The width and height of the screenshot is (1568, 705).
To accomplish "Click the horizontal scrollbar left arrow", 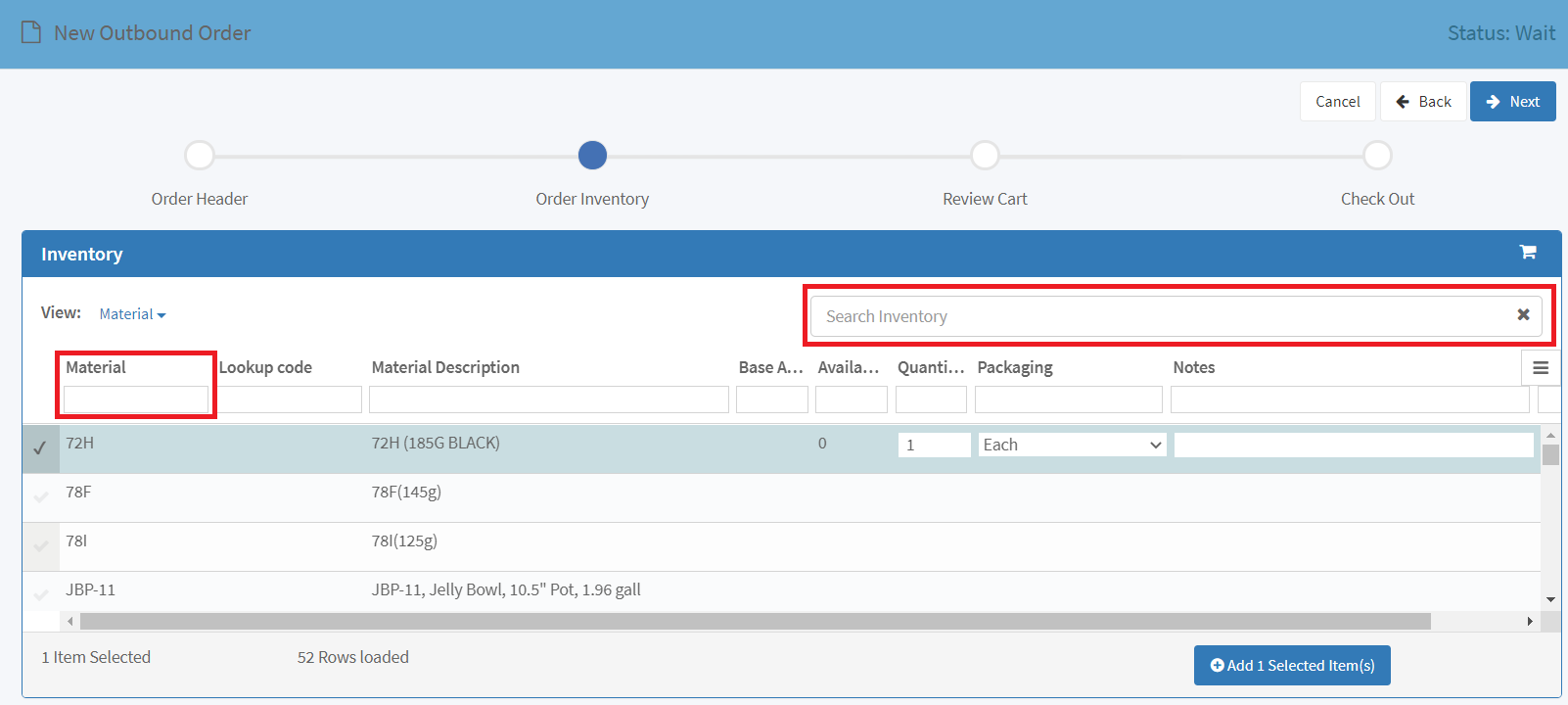I will 69,621.
